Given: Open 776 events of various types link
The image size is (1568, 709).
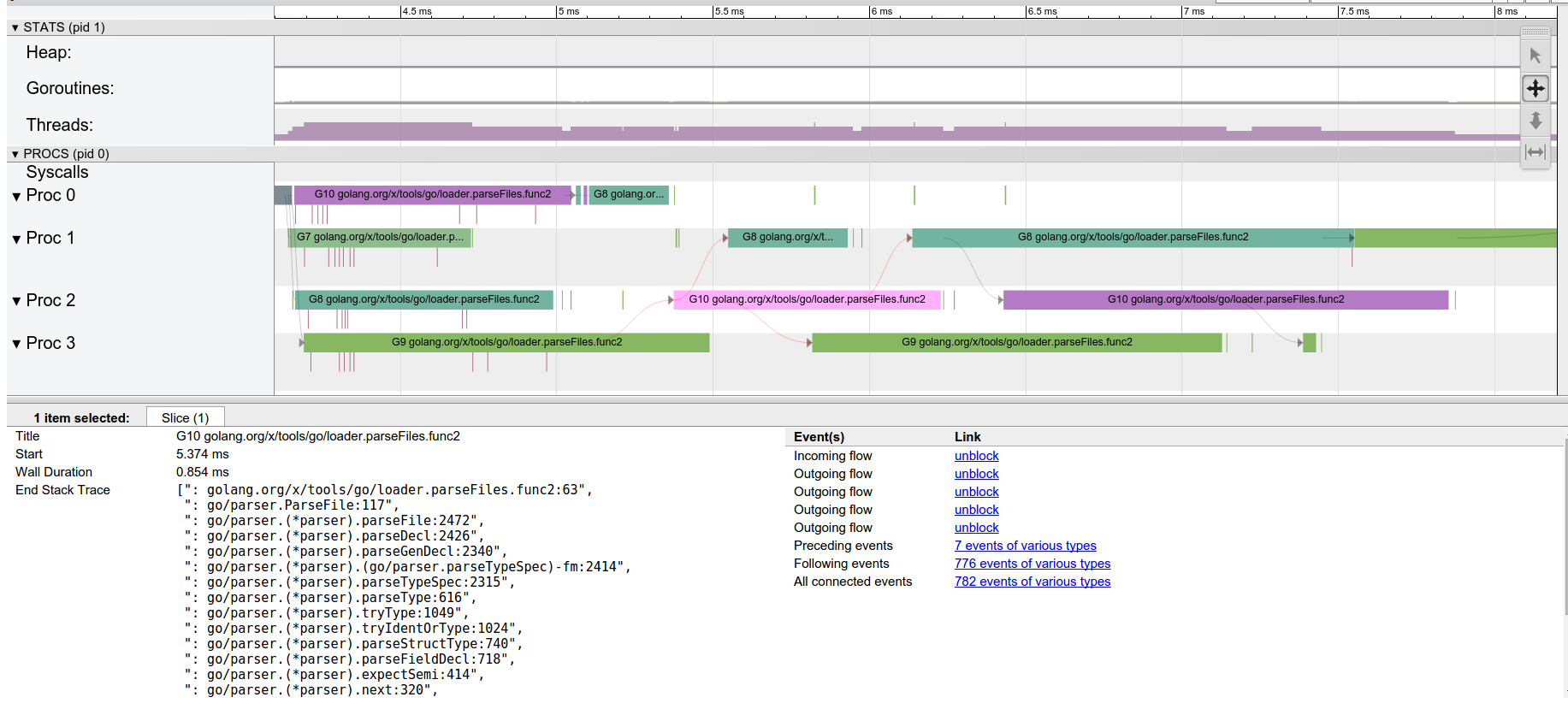Looking at the screenshot, I should click(1032, 564).
